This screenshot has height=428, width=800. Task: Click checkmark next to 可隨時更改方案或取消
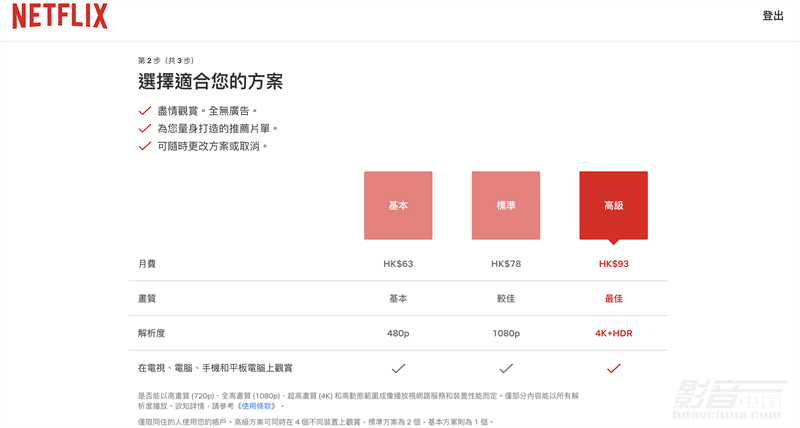145,146
